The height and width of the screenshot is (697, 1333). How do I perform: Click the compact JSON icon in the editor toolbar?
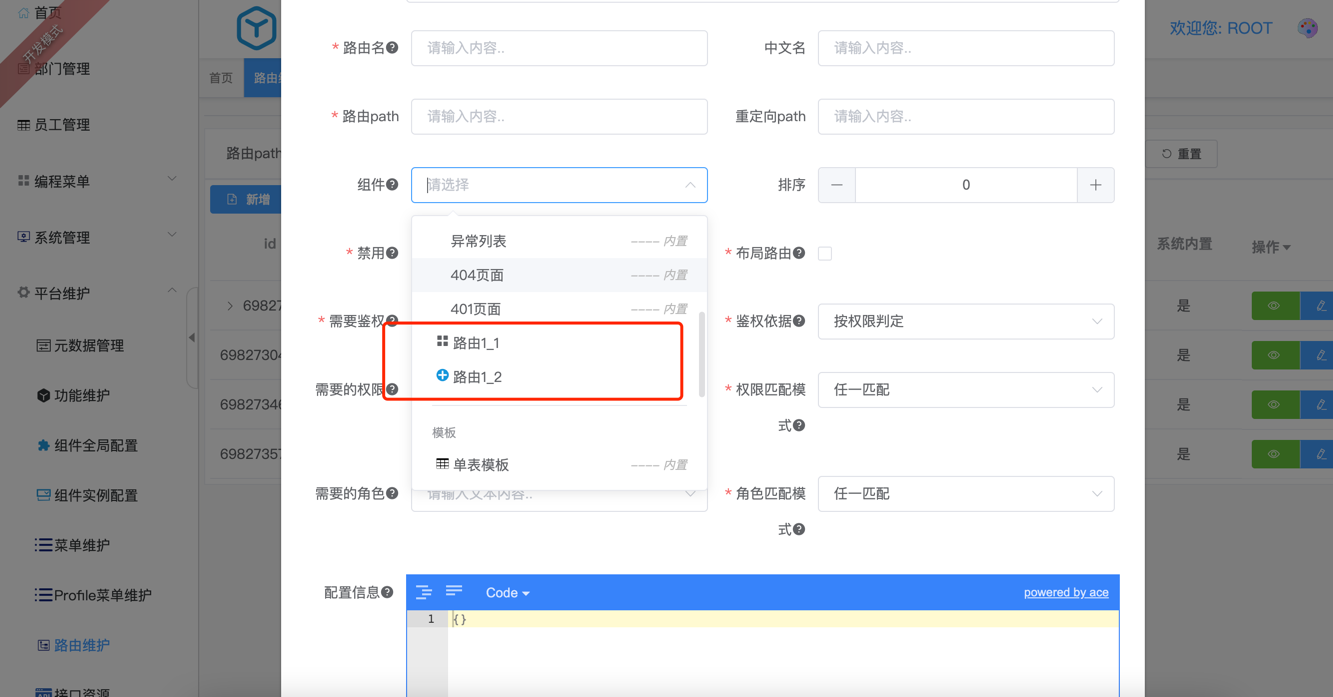point(454,592)
